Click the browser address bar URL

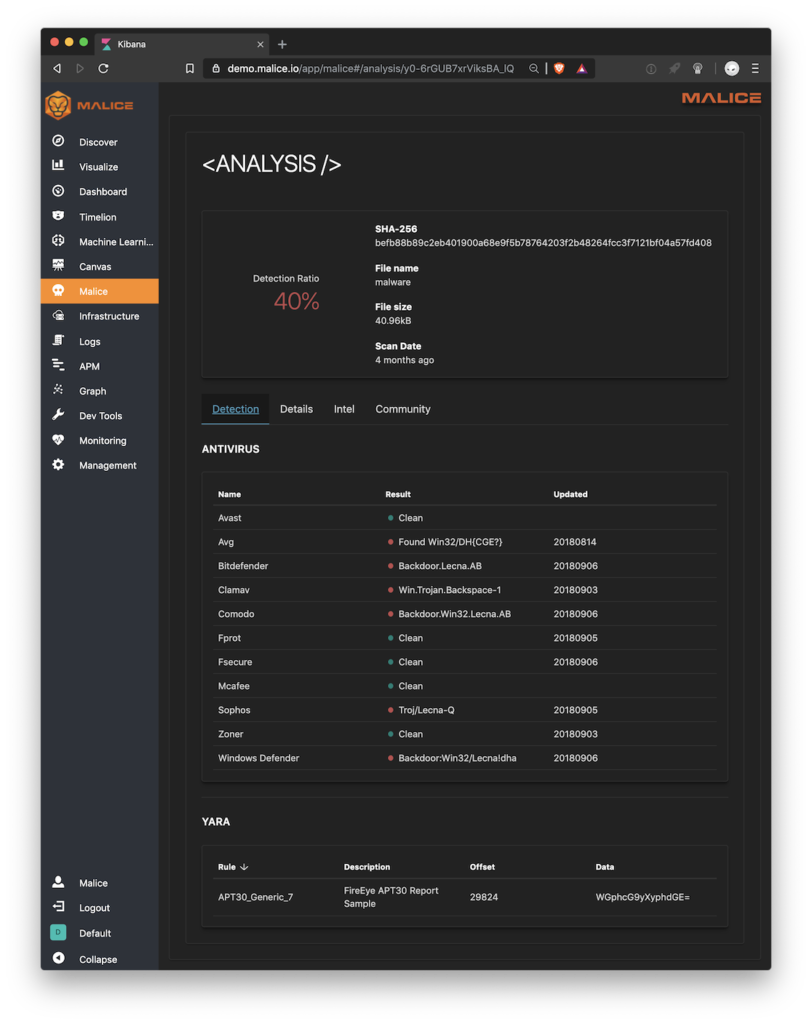point(370,69)
